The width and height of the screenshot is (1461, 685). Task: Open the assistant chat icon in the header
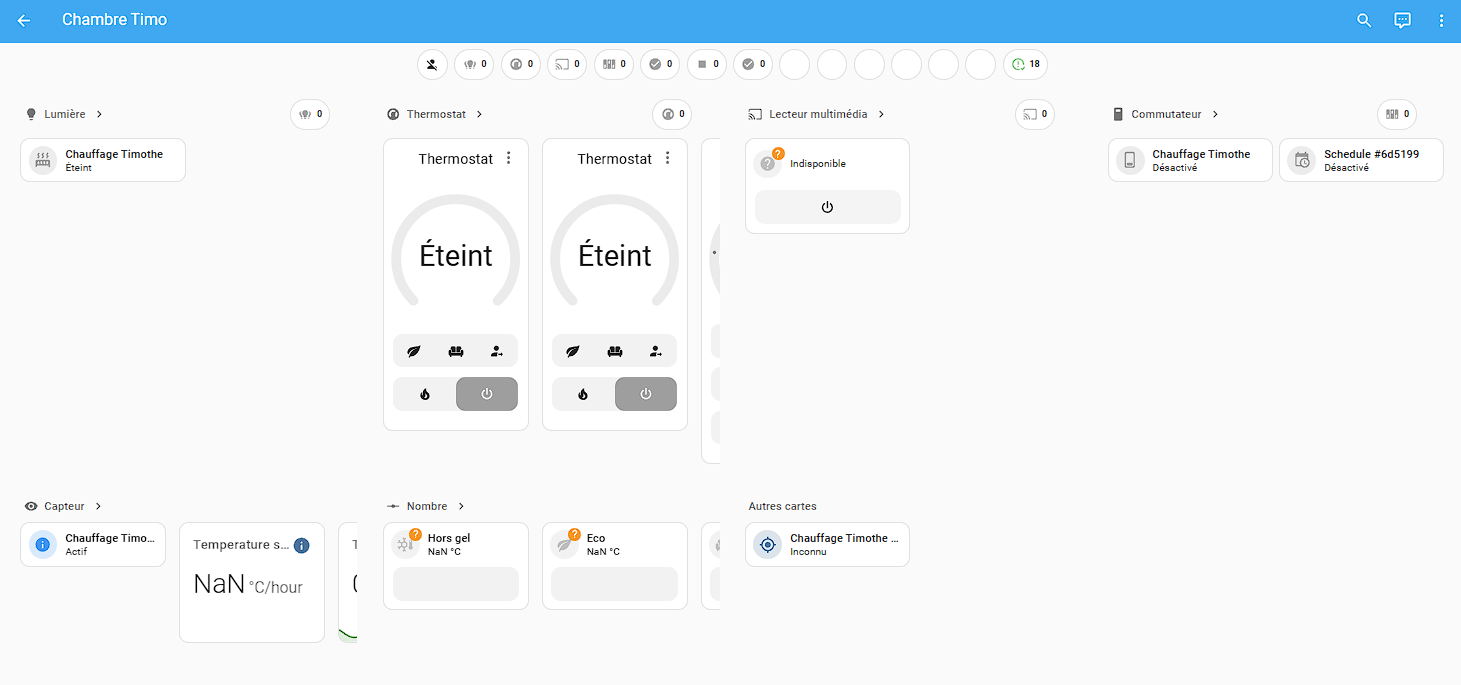[1403, 20]
